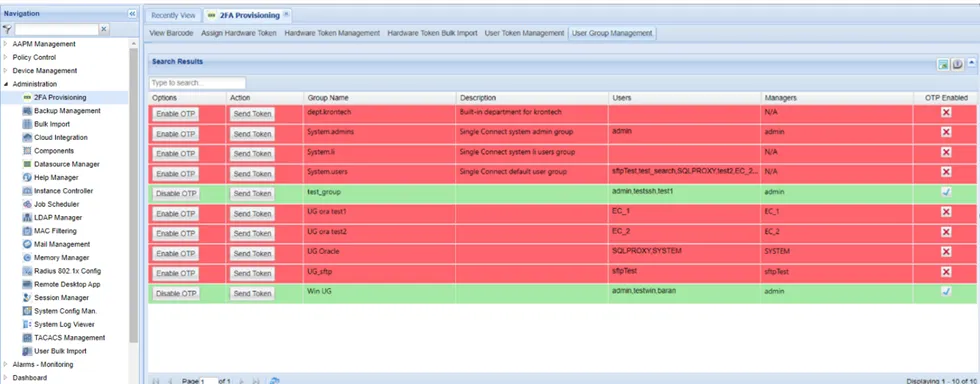Toggle OTP Enabled checkbox for UG_sftp
The height and width of the screenshot is (384, 980).
point(946,271)
